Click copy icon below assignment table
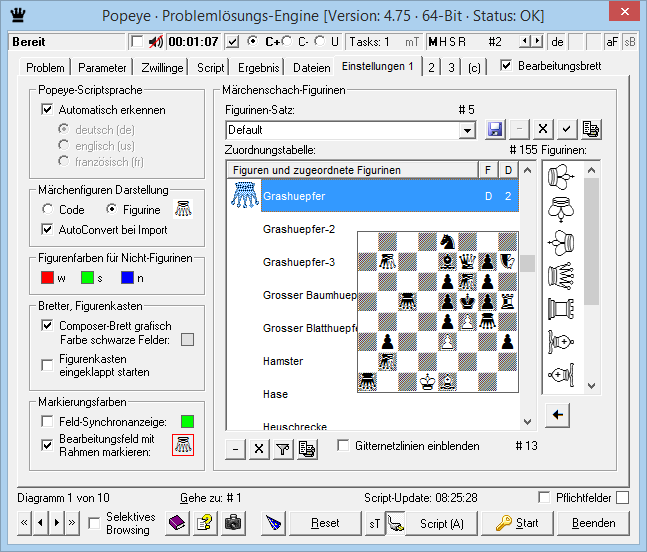Screen dimensions: 647x552 pyautogui.click(x=307, y=449)
